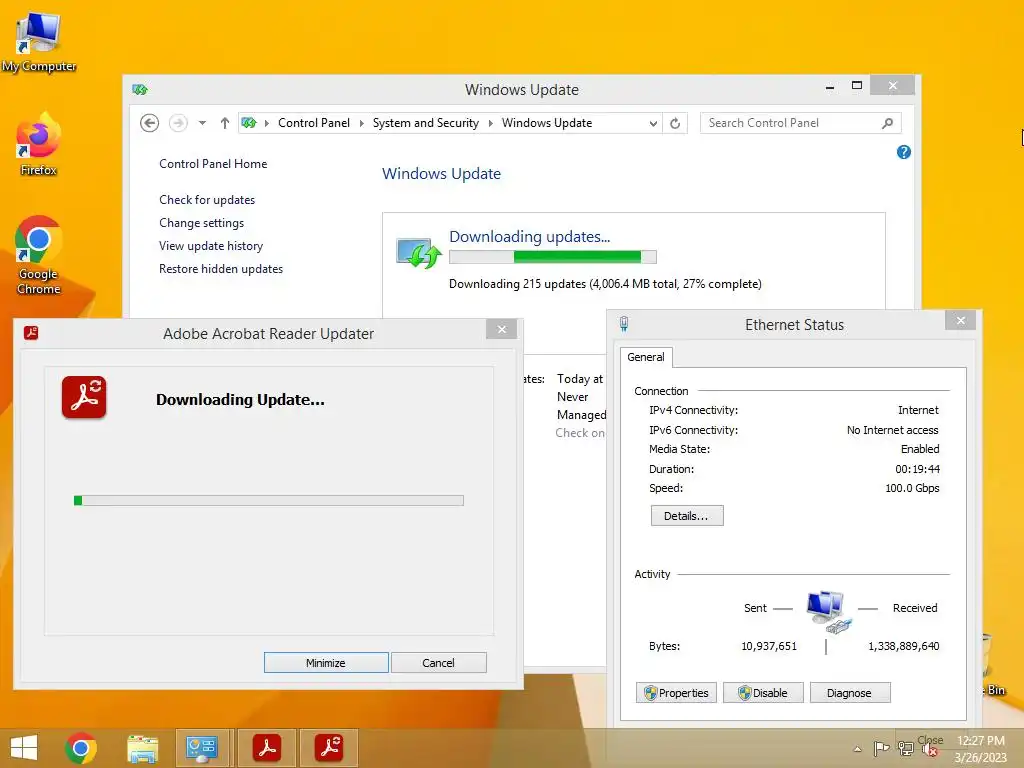The height and width of the screenshot is (768, 1024).
Task: Go up one level in Control Panel
Action: 225,123
